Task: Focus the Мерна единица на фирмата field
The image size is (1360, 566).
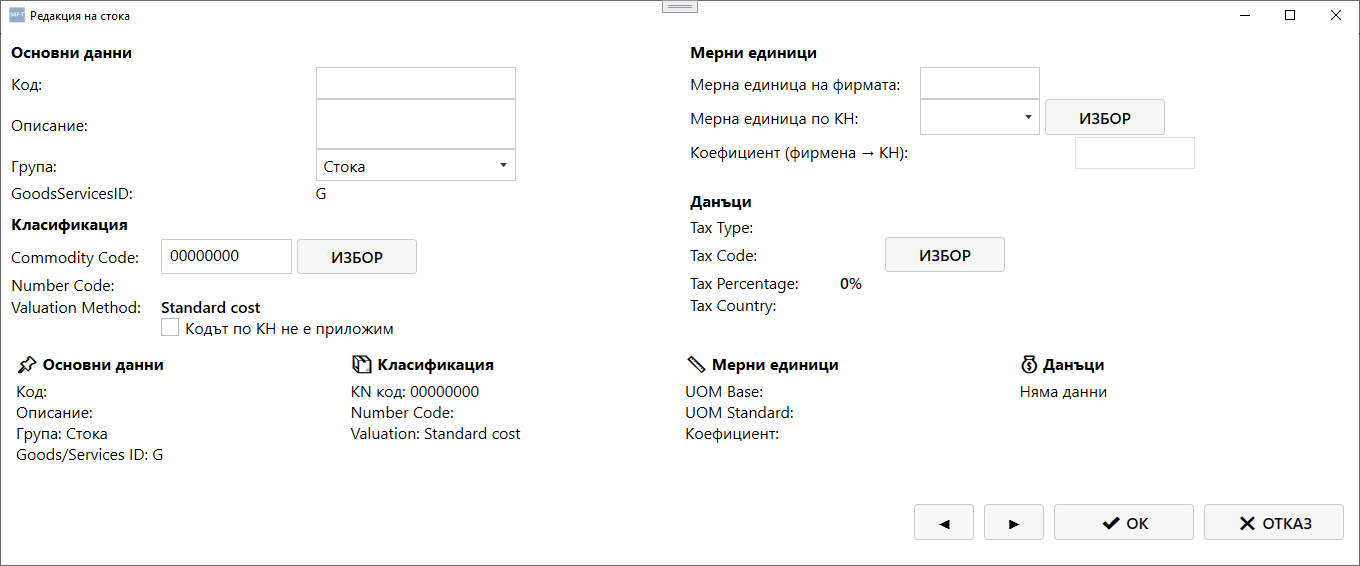Action: point(980,83)
